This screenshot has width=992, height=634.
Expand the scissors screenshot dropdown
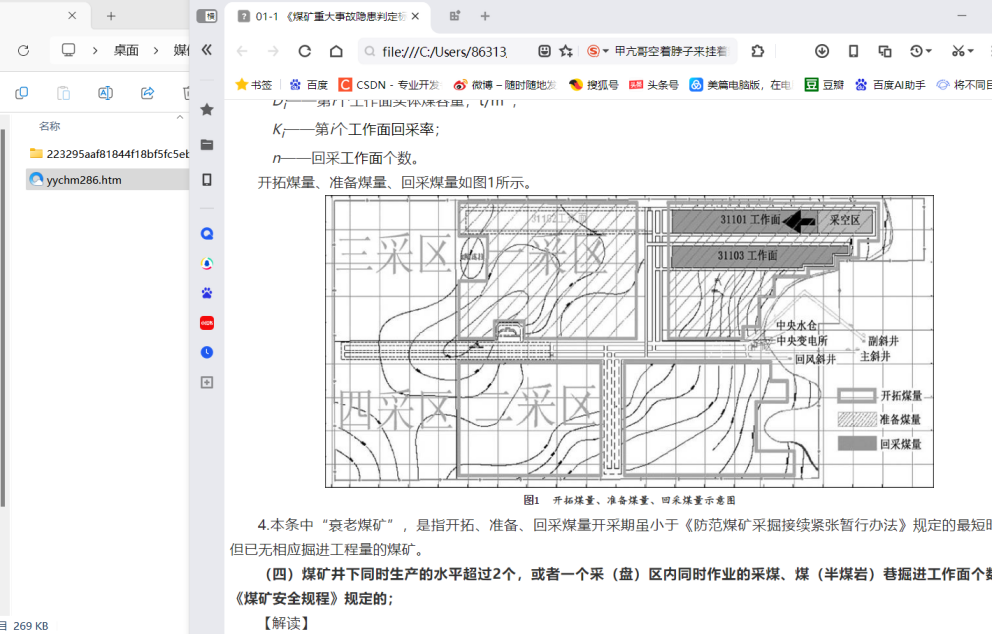(971, 51)
